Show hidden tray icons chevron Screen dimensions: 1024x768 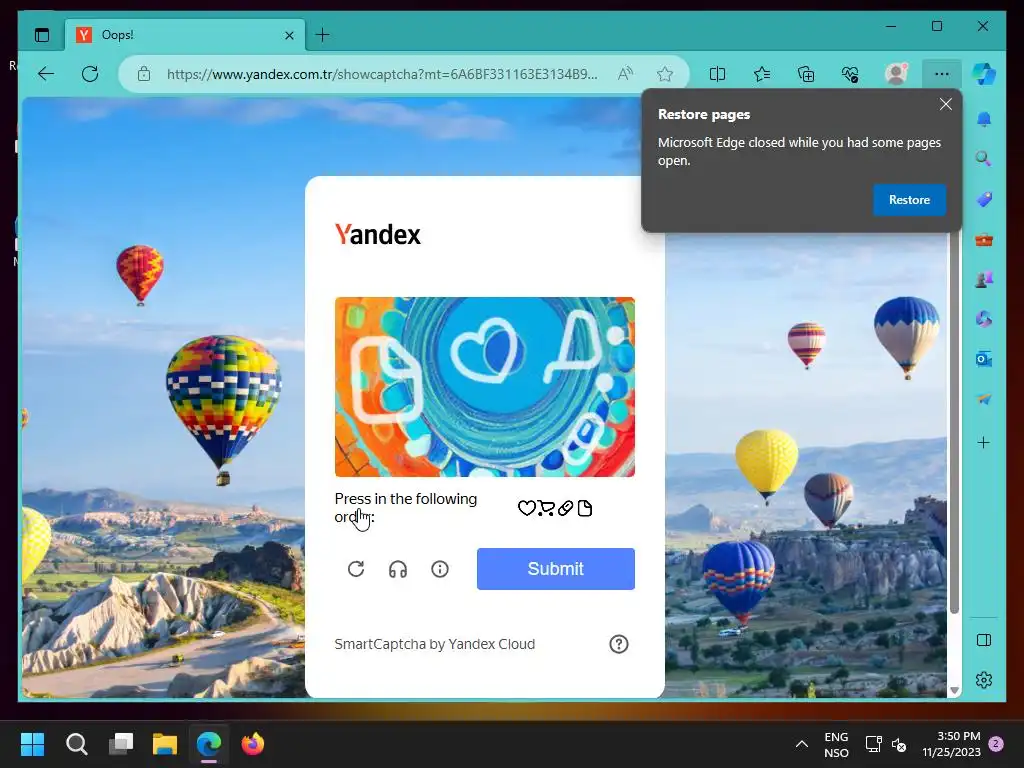(x=802, y=744)
